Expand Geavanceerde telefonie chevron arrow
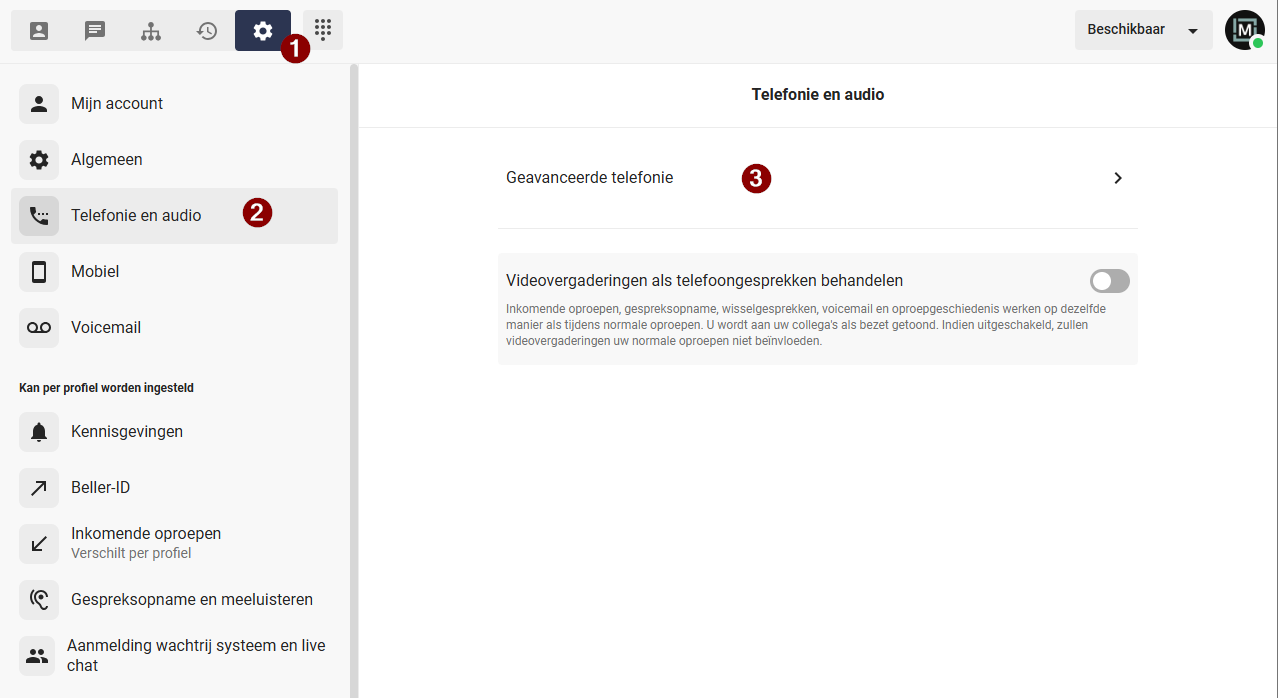 [x=1118, y=178]
